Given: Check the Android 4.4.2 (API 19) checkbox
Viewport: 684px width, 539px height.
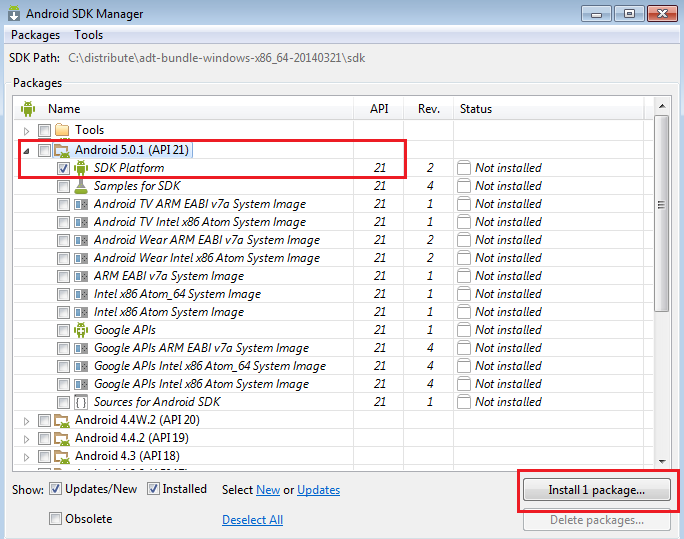Looking at the screenshot, I should (44, 438).
